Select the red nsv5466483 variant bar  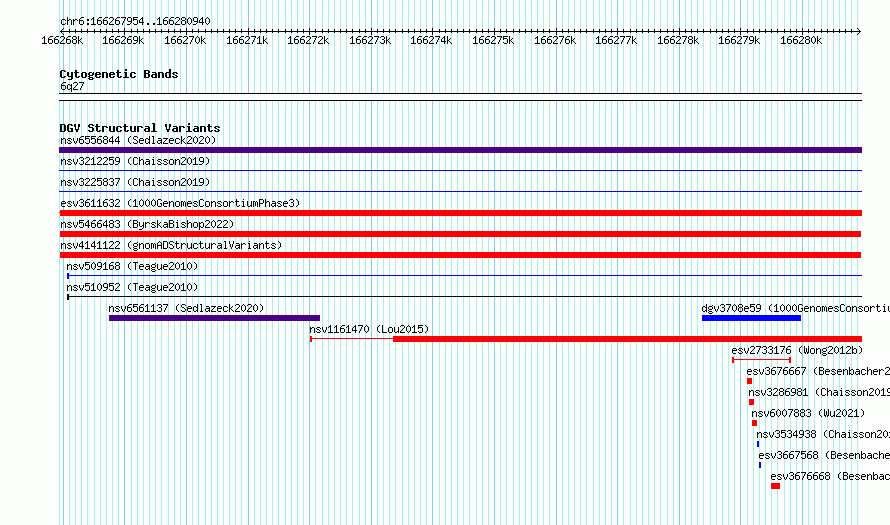coord(460,234)
